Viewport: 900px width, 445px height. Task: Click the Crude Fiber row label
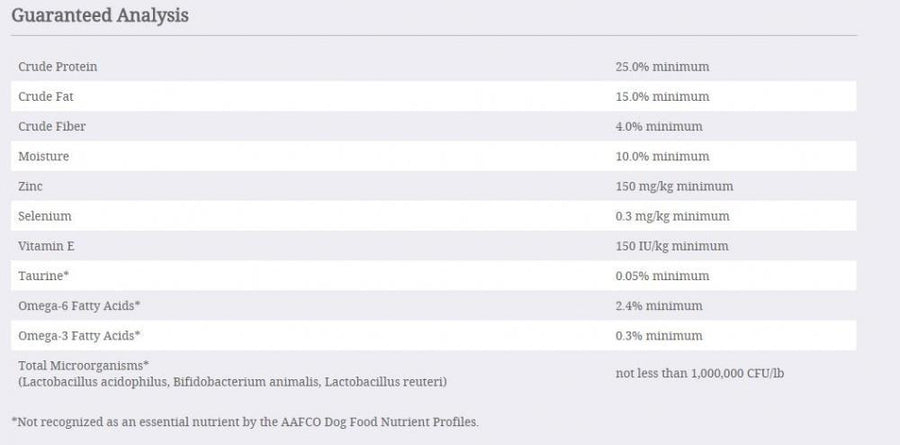(x=51, y=126)
